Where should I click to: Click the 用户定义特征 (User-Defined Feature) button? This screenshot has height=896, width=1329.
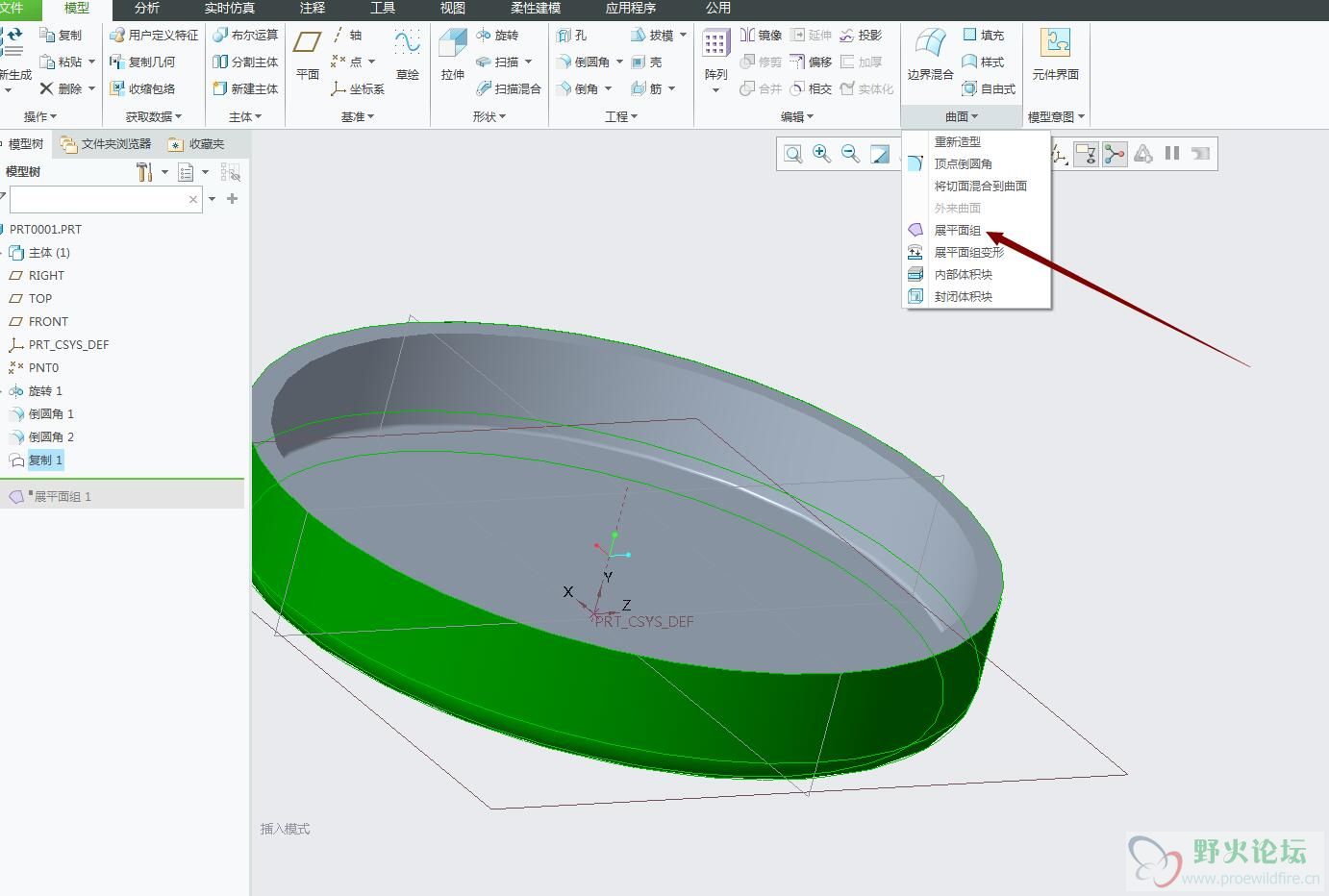(x=154, y=35)
